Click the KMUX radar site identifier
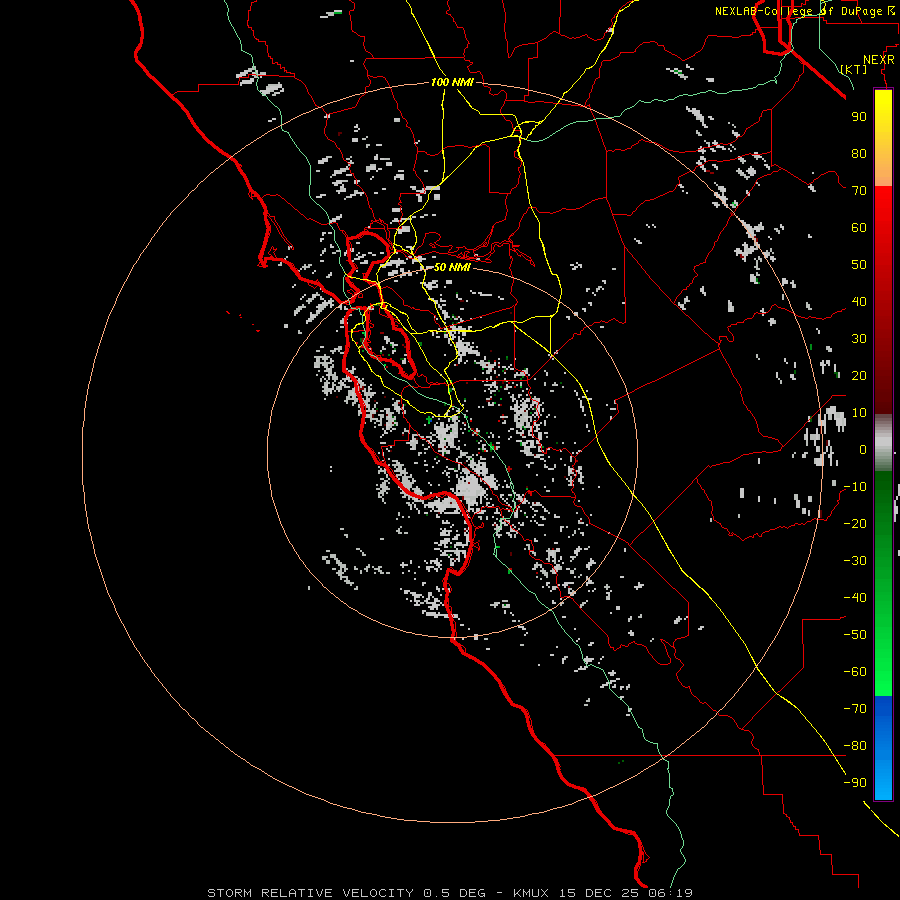900x900 pixels. pyautogui.click(x=531, y=893)
